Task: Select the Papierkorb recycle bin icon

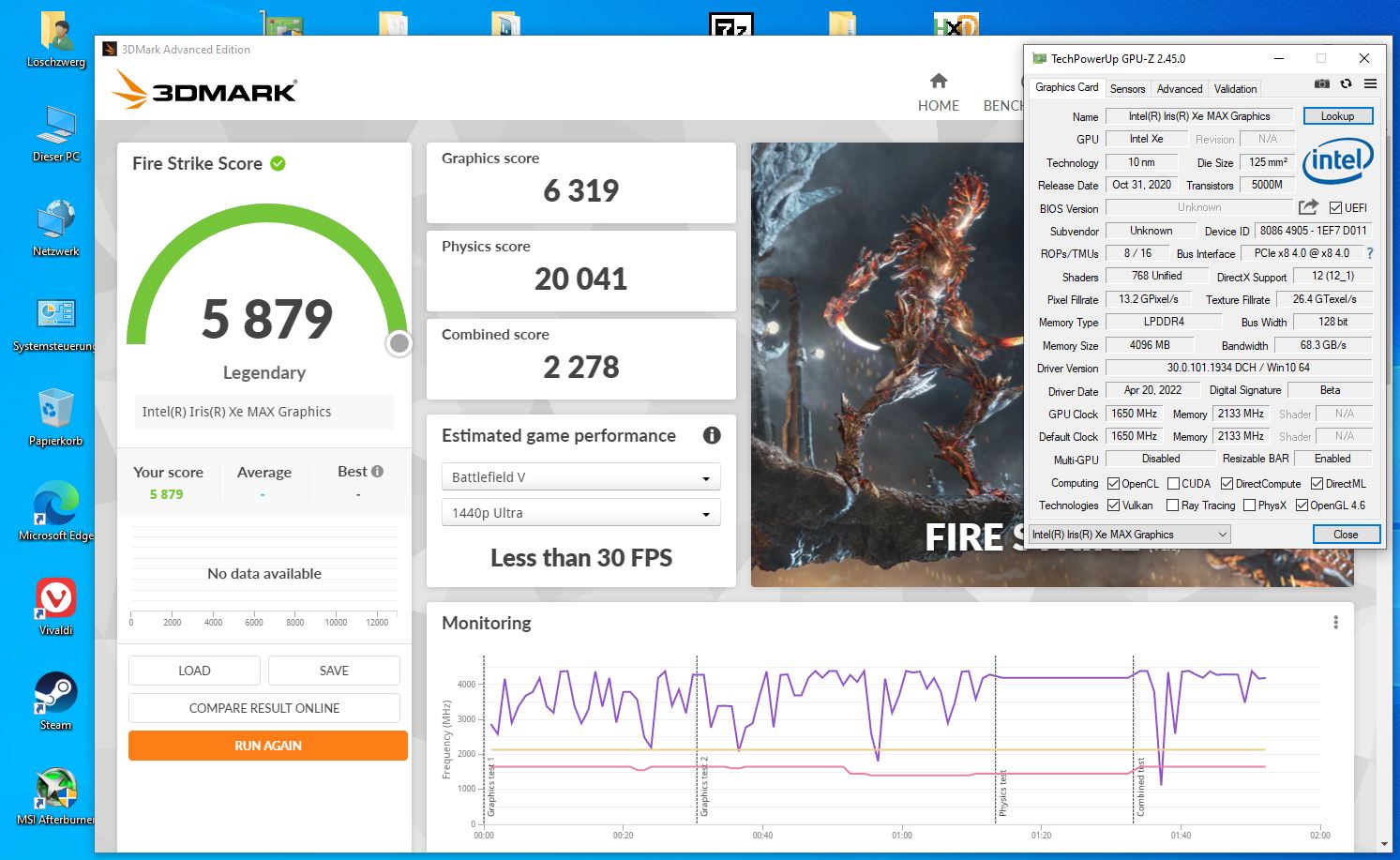Action: 56,418
